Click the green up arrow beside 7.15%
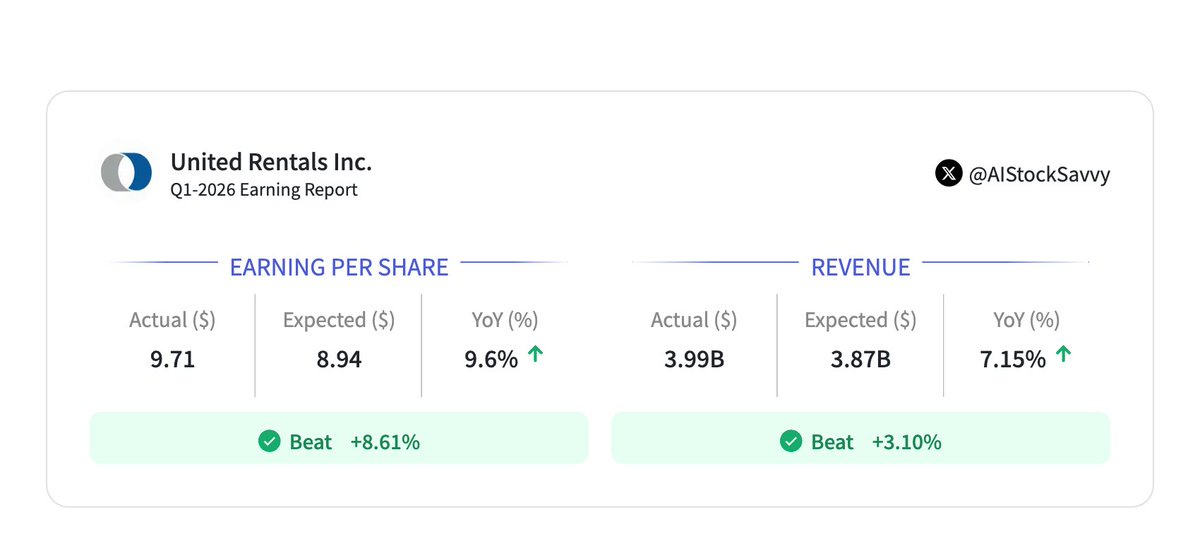 pos(1063,354)
